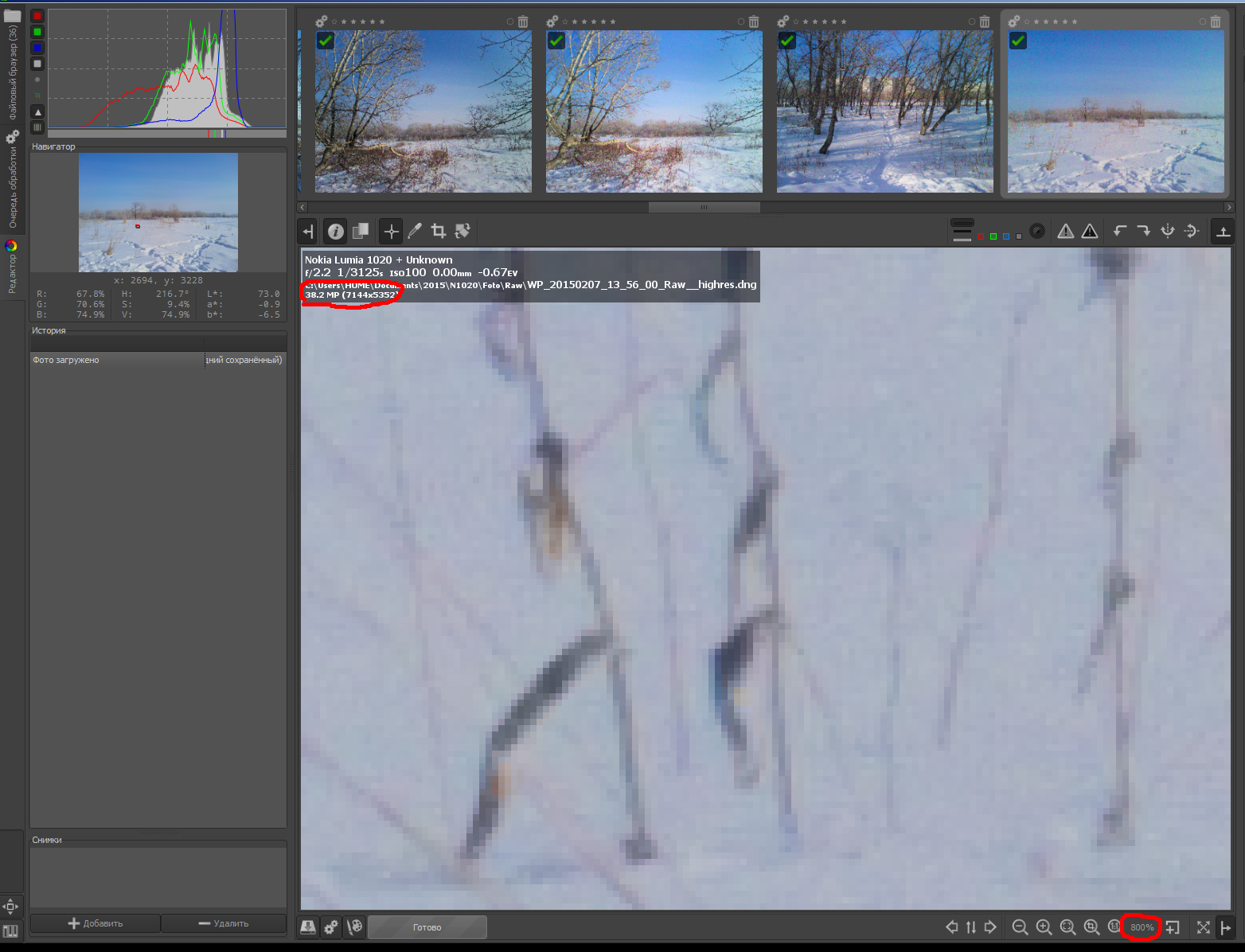Toggle the right panel at bottom corner
This screenshot has width=1245, height=952.
[x=1226, y=927]
